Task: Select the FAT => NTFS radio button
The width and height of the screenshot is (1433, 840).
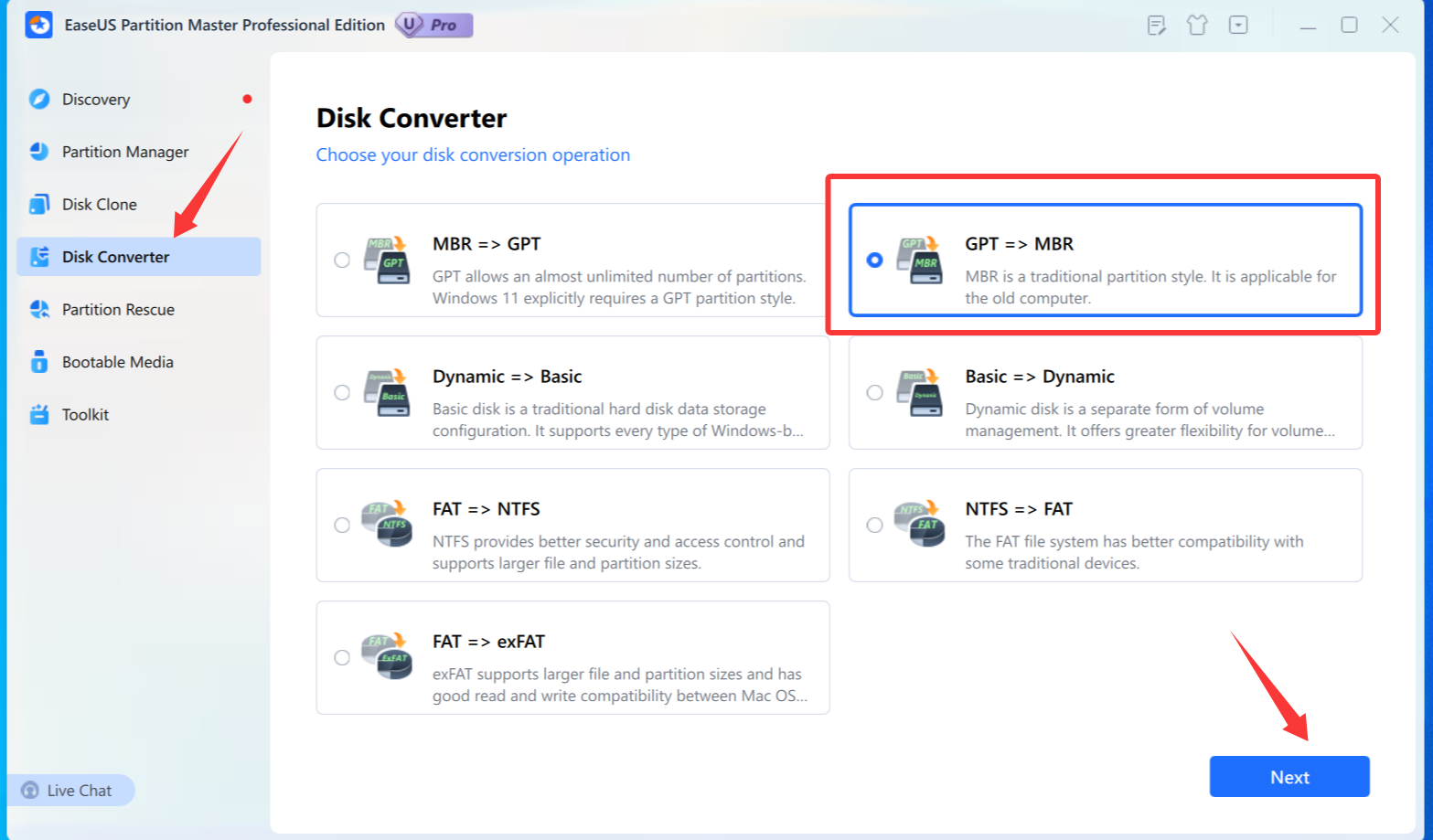Action: [x=342, y=525]
